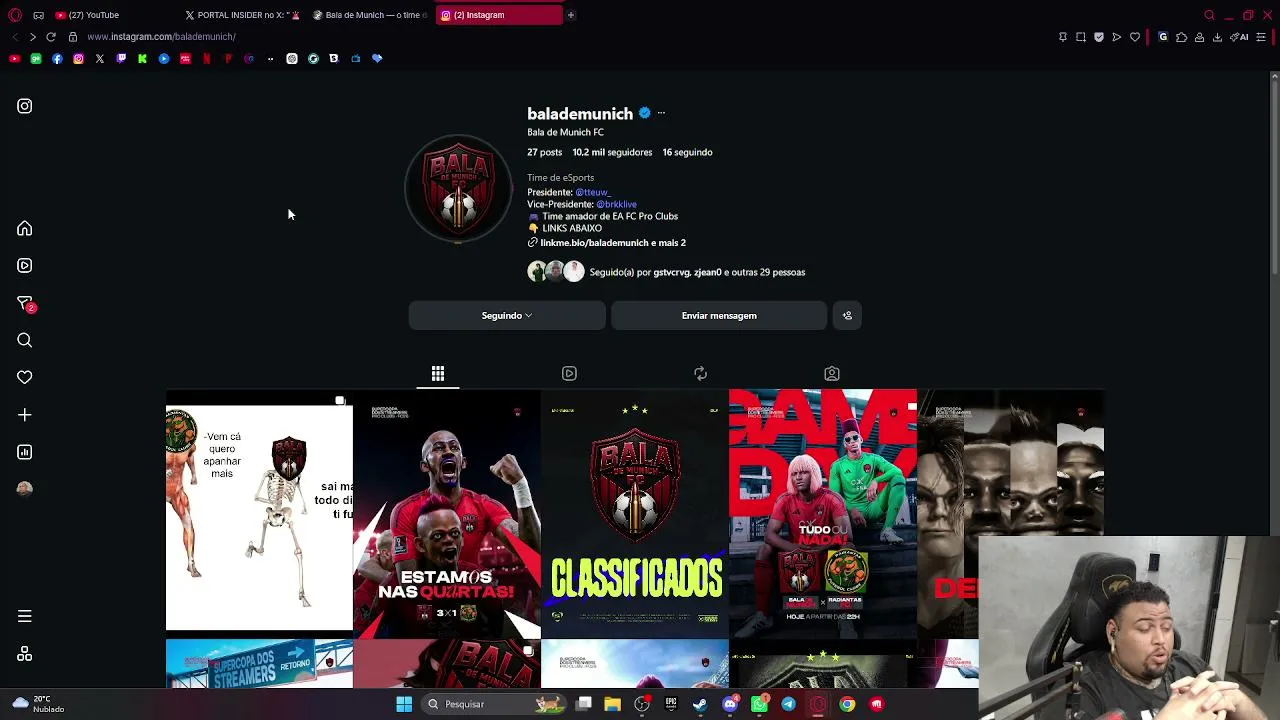
Task: Open the Opera menu logo icon
Action: coord(15,15)
